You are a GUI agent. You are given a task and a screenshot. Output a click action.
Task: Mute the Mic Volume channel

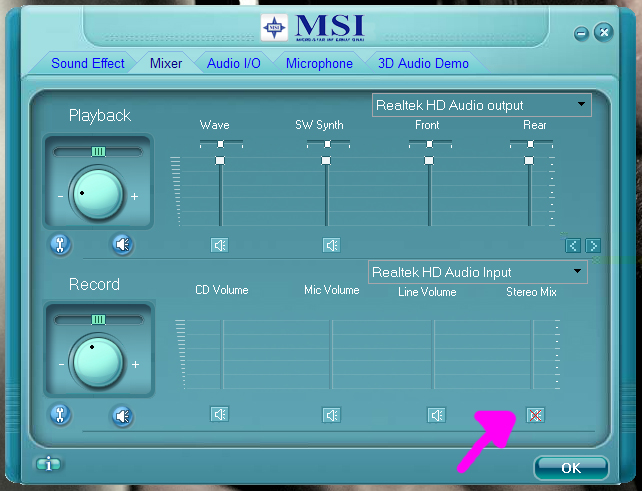click(331, 415)
